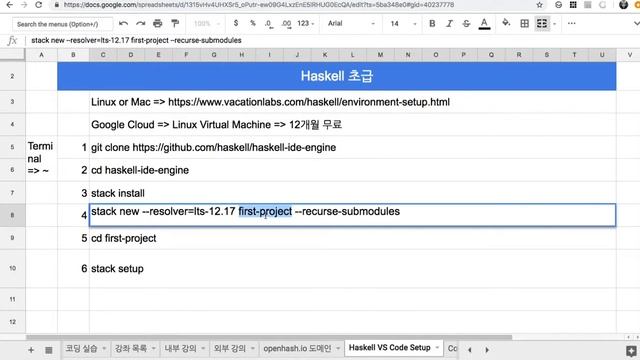Reload the page with the refresh icon
This screenshot has height=360, width=640.
tap(38, 5)
